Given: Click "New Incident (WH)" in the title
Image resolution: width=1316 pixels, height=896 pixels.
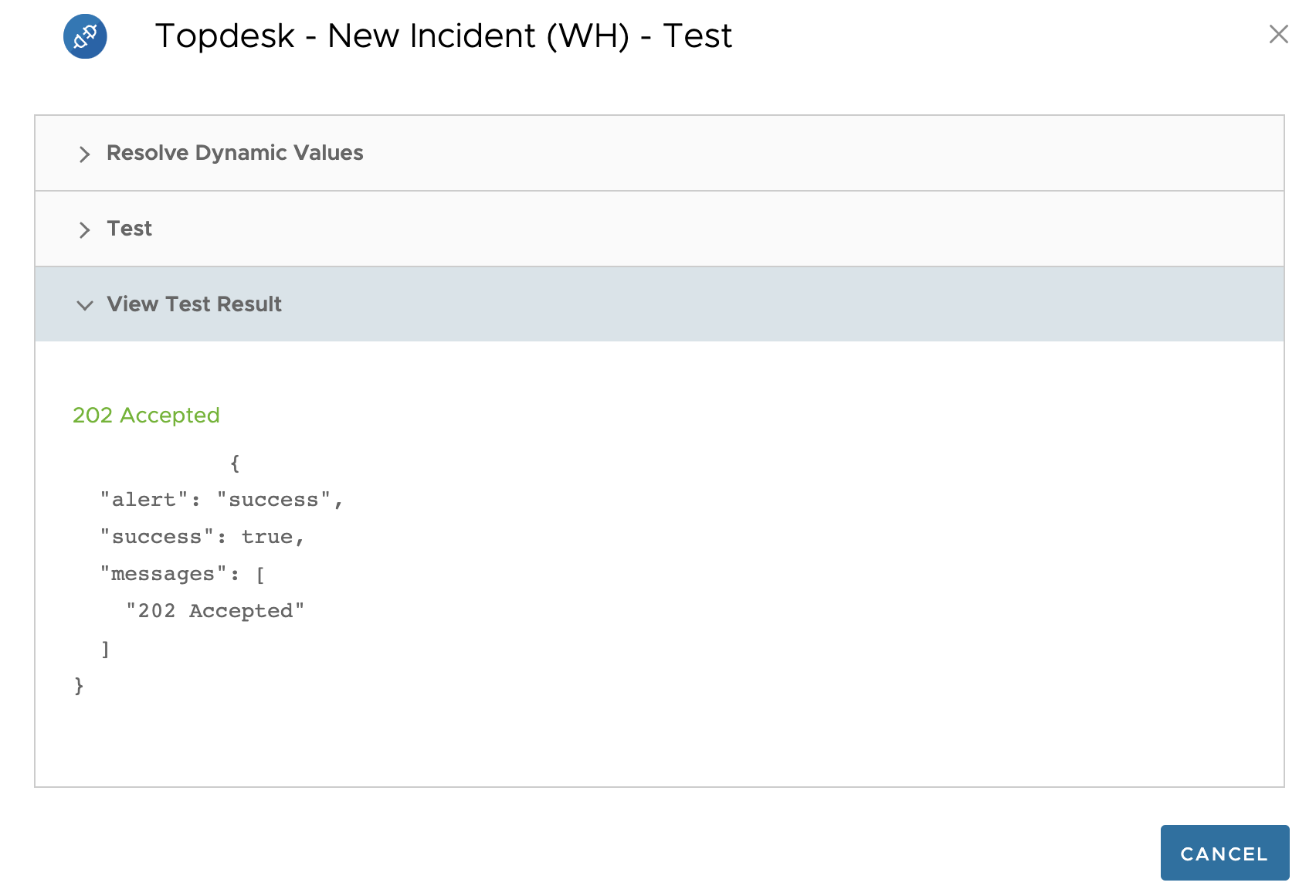Looking at the screenshot, I should pyautogui.click(x=478, y=36).
